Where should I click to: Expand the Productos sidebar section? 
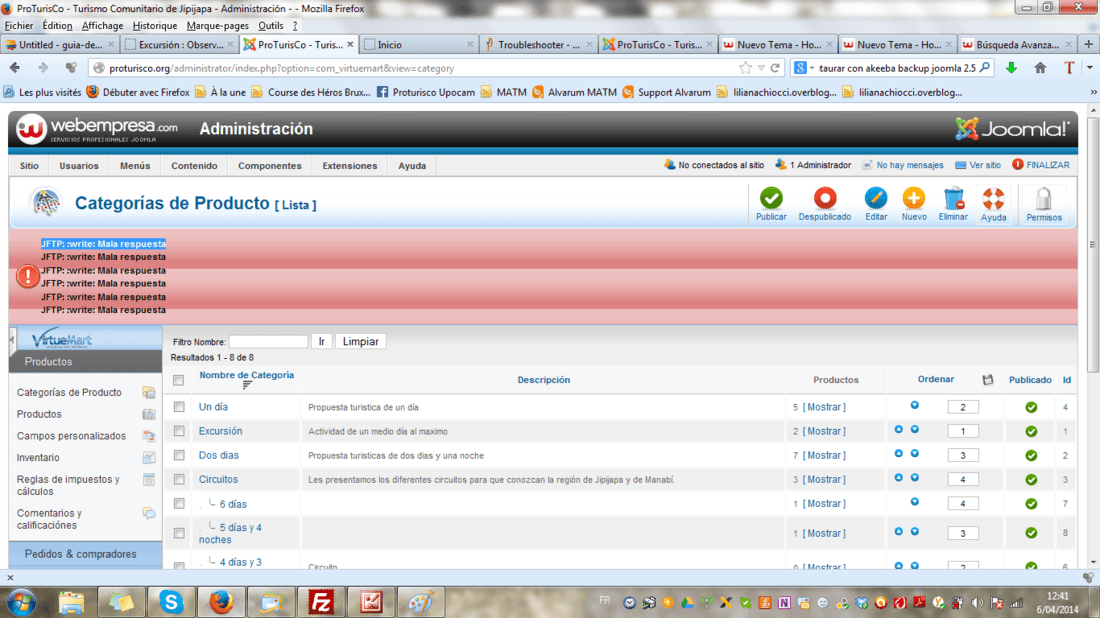(85, 362)
